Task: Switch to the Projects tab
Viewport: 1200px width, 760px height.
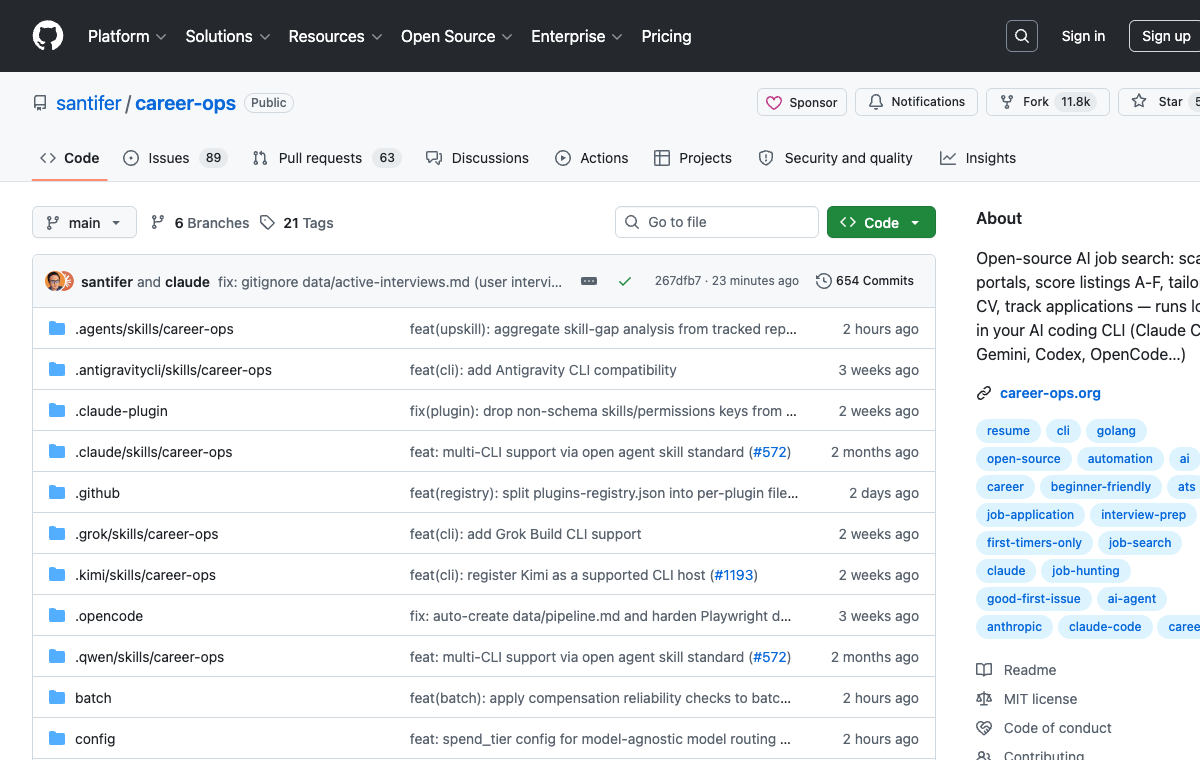Action: point(693,158)
